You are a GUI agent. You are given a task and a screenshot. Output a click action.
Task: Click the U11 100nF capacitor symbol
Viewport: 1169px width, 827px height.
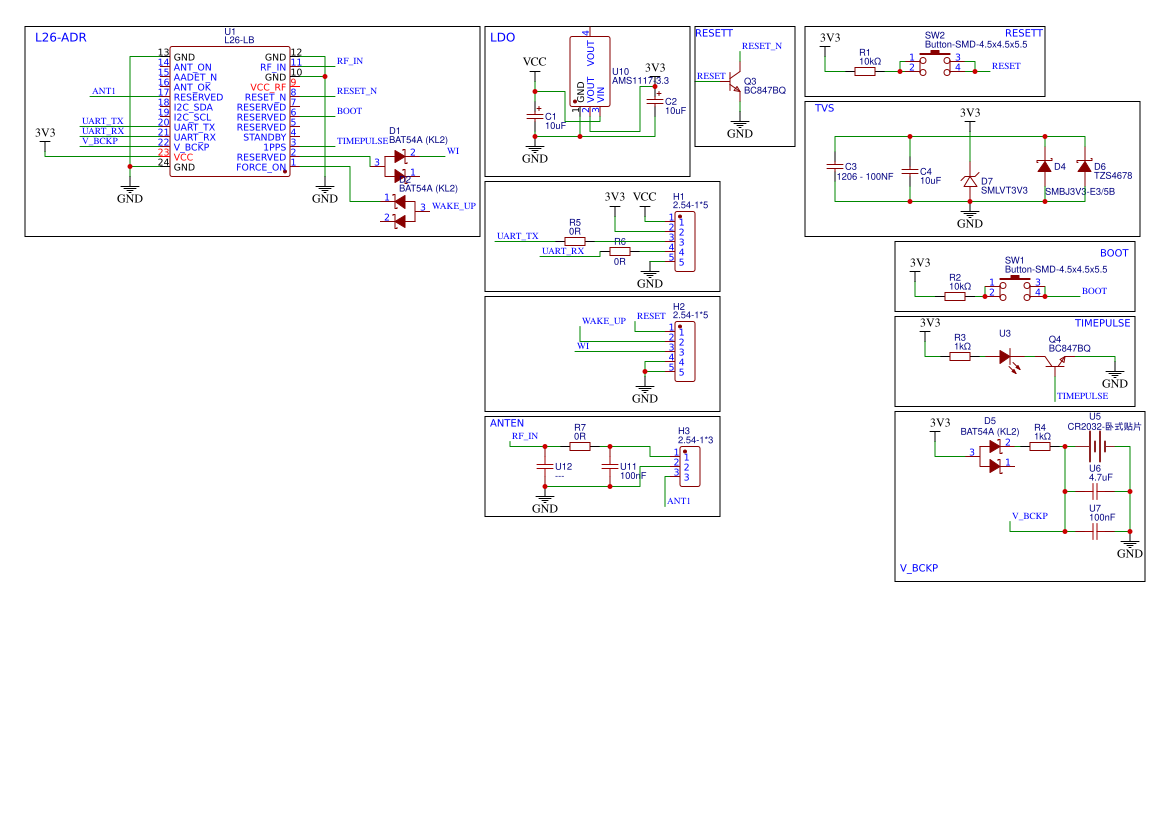[x=610, y=467]
